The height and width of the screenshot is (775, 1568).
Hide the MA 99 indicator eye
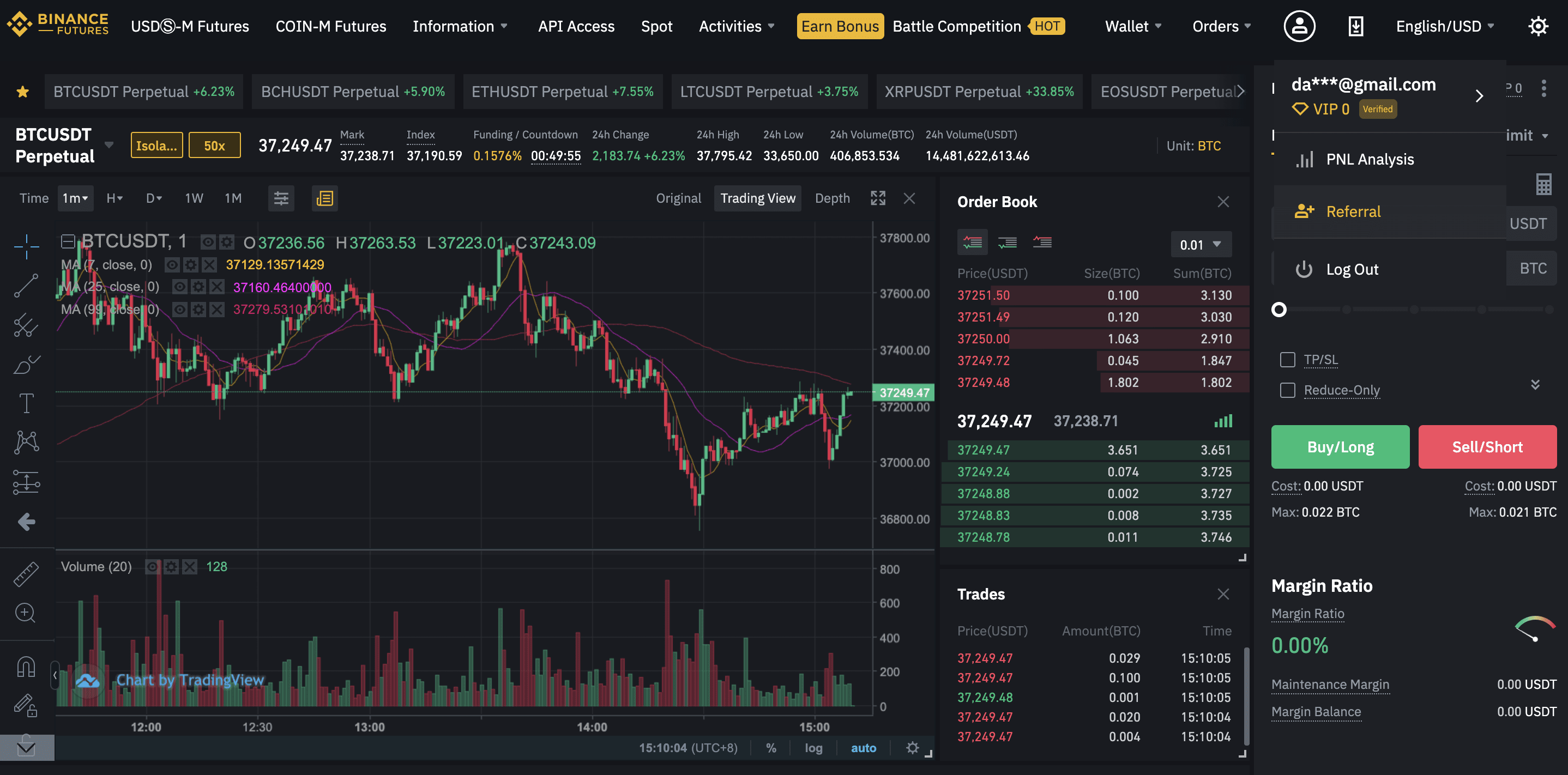179,309
